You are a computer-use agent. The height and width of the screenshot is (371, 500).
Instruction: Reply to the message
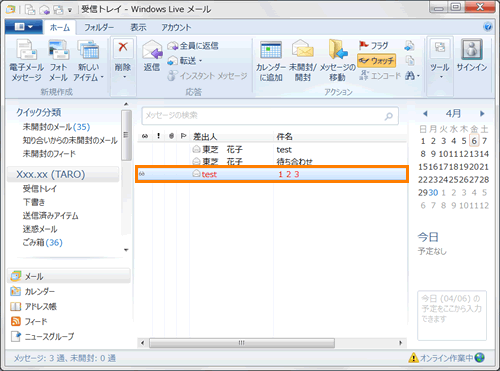click(x=152, y=56)
